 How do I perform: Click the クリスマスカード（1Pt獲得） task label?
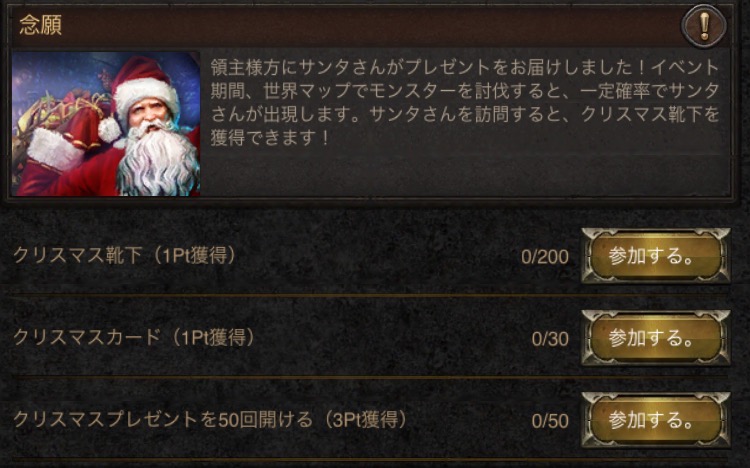pos(134,338)
